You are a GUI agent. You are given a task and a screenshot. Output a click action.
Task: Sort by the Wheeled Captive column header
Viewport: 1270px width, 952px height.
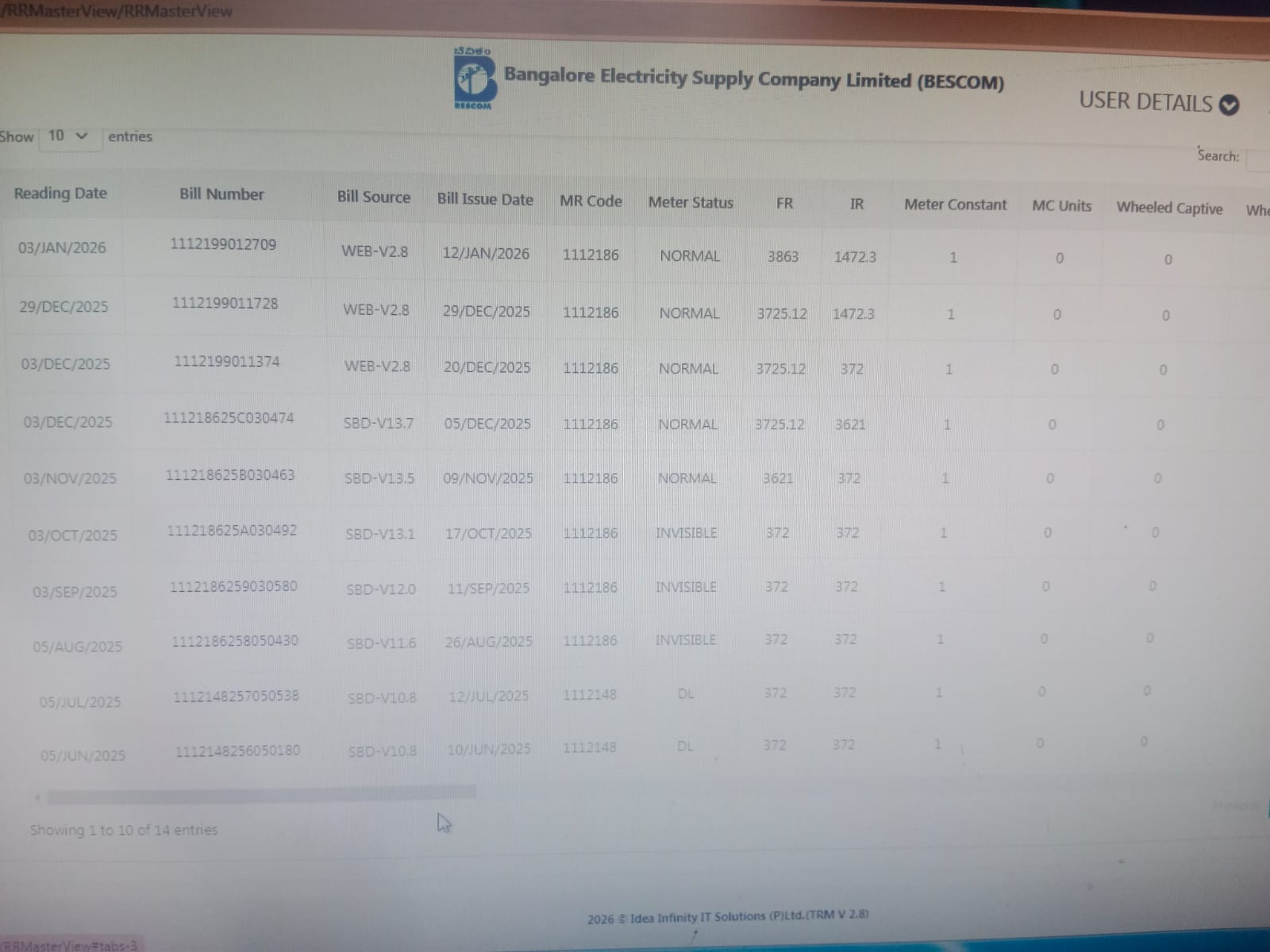pos(1169,208)
